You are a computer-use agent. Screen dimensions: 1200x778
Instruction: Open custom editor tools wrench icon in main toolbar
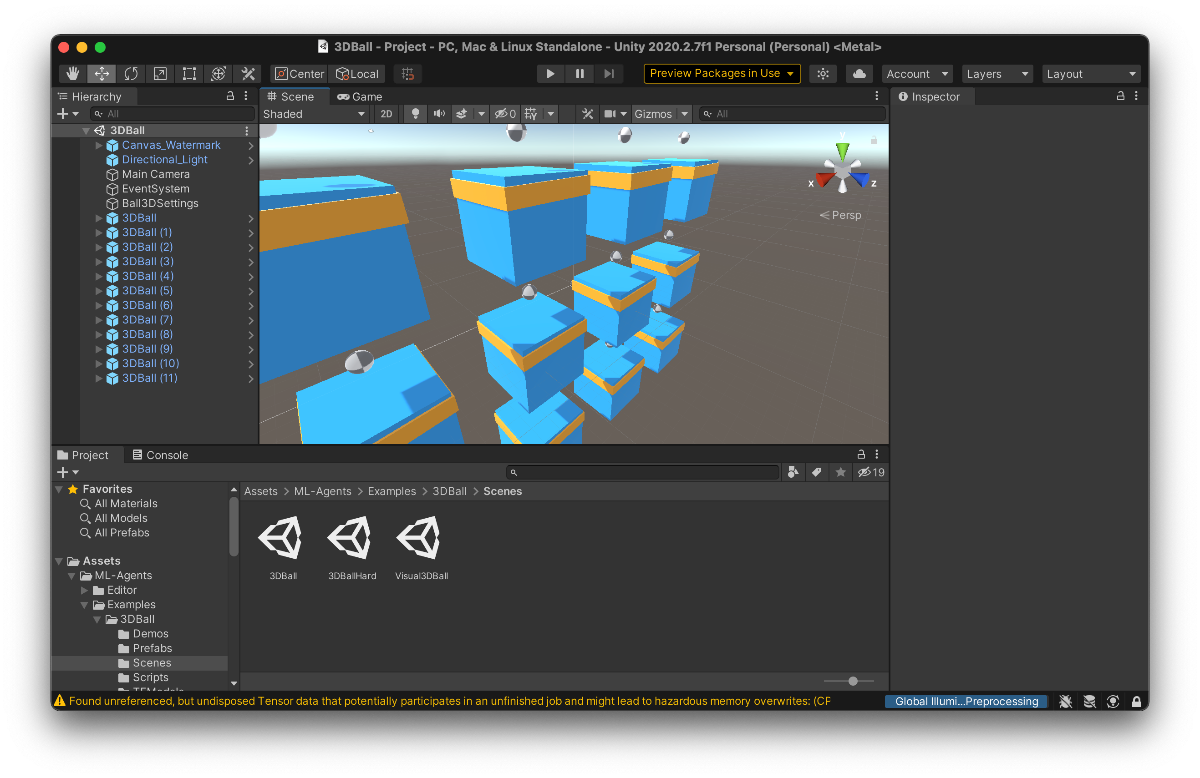pyautogui.click(x=248, y=74)
